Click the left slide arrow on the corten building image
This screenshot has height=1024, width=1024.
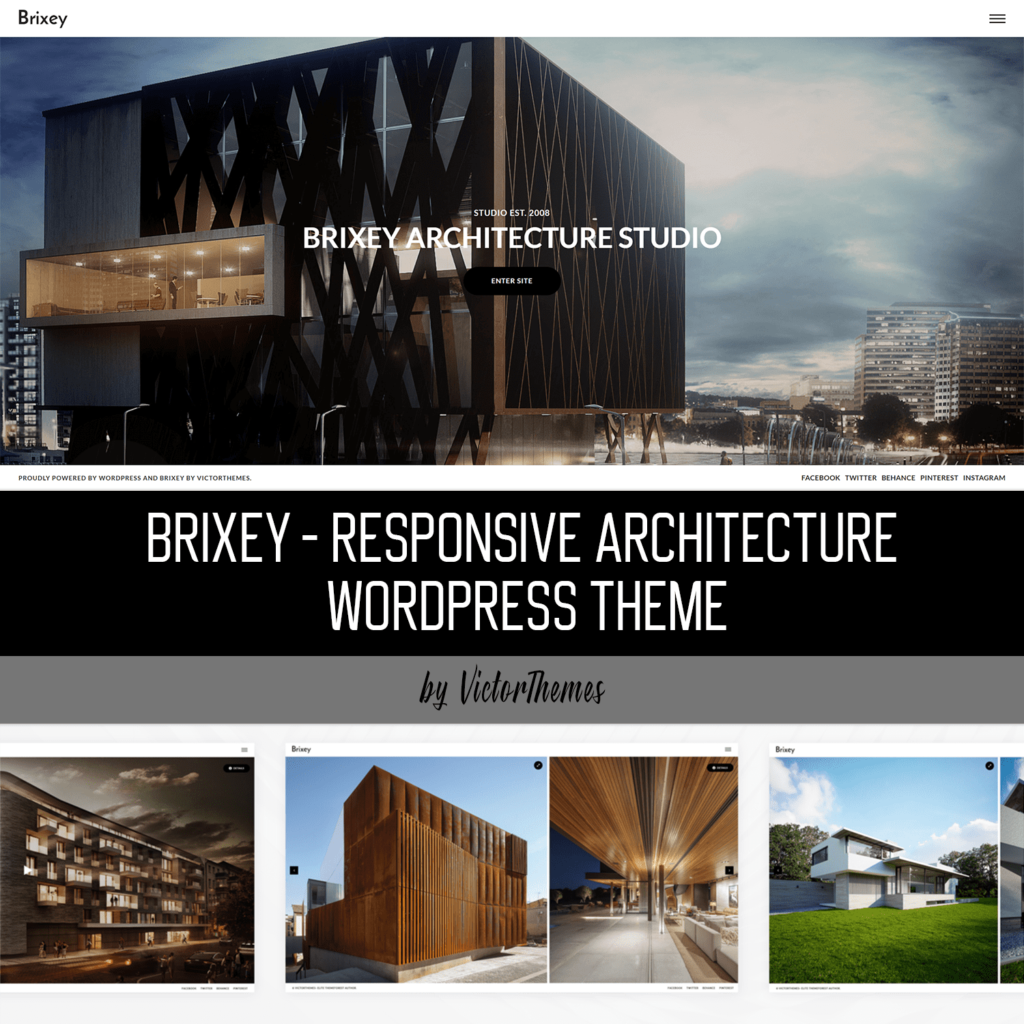[294, 868]
